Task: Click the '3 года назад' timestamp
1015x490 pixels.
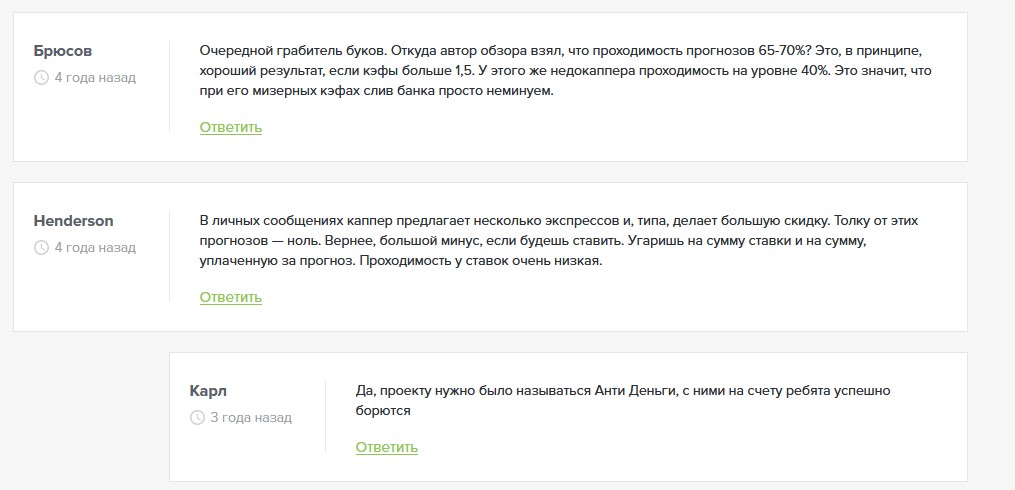Action: pos(251,417)
